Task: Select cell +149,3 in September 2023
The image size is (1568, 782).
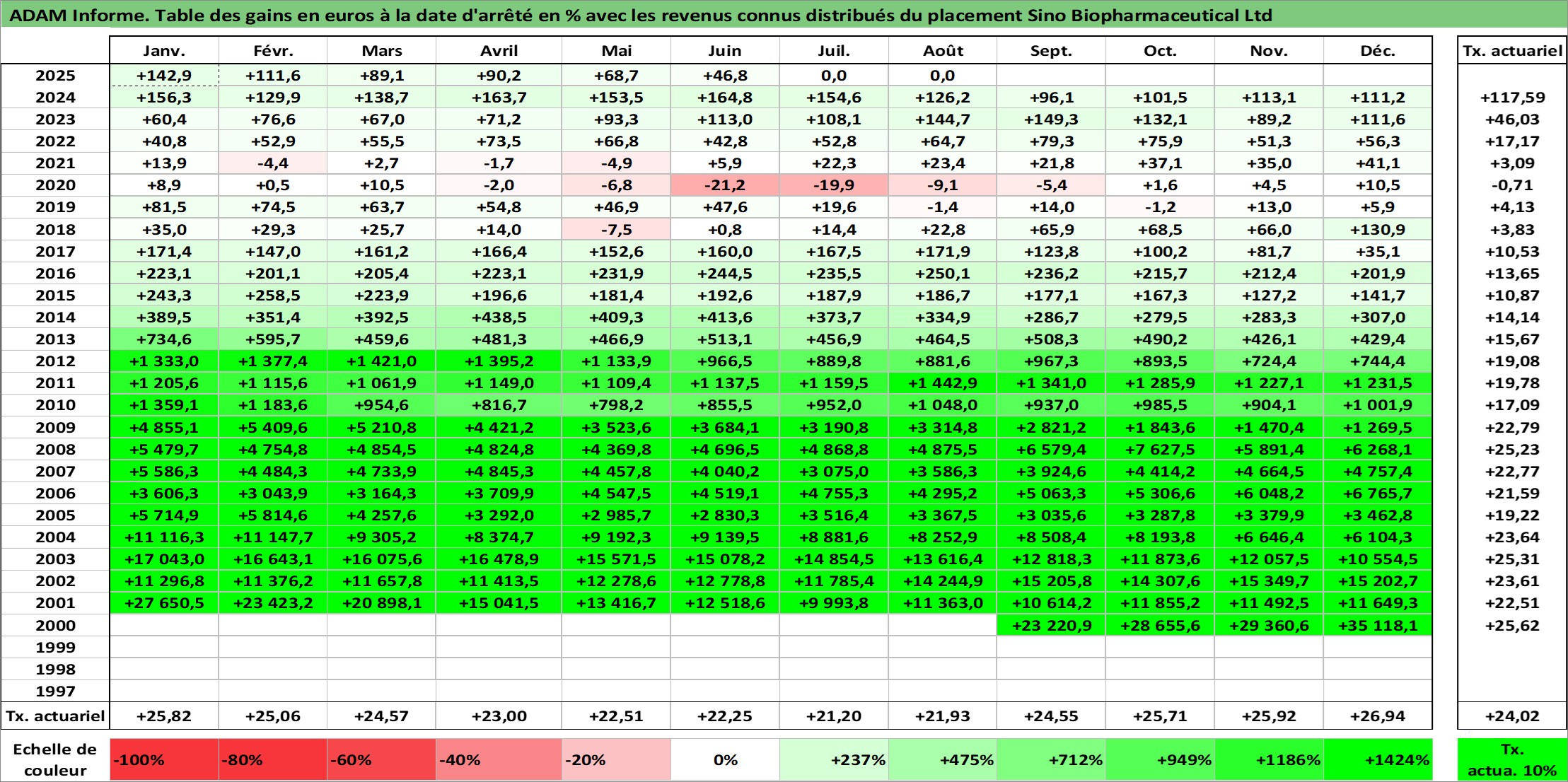Action: click(x=1051, y=119)
